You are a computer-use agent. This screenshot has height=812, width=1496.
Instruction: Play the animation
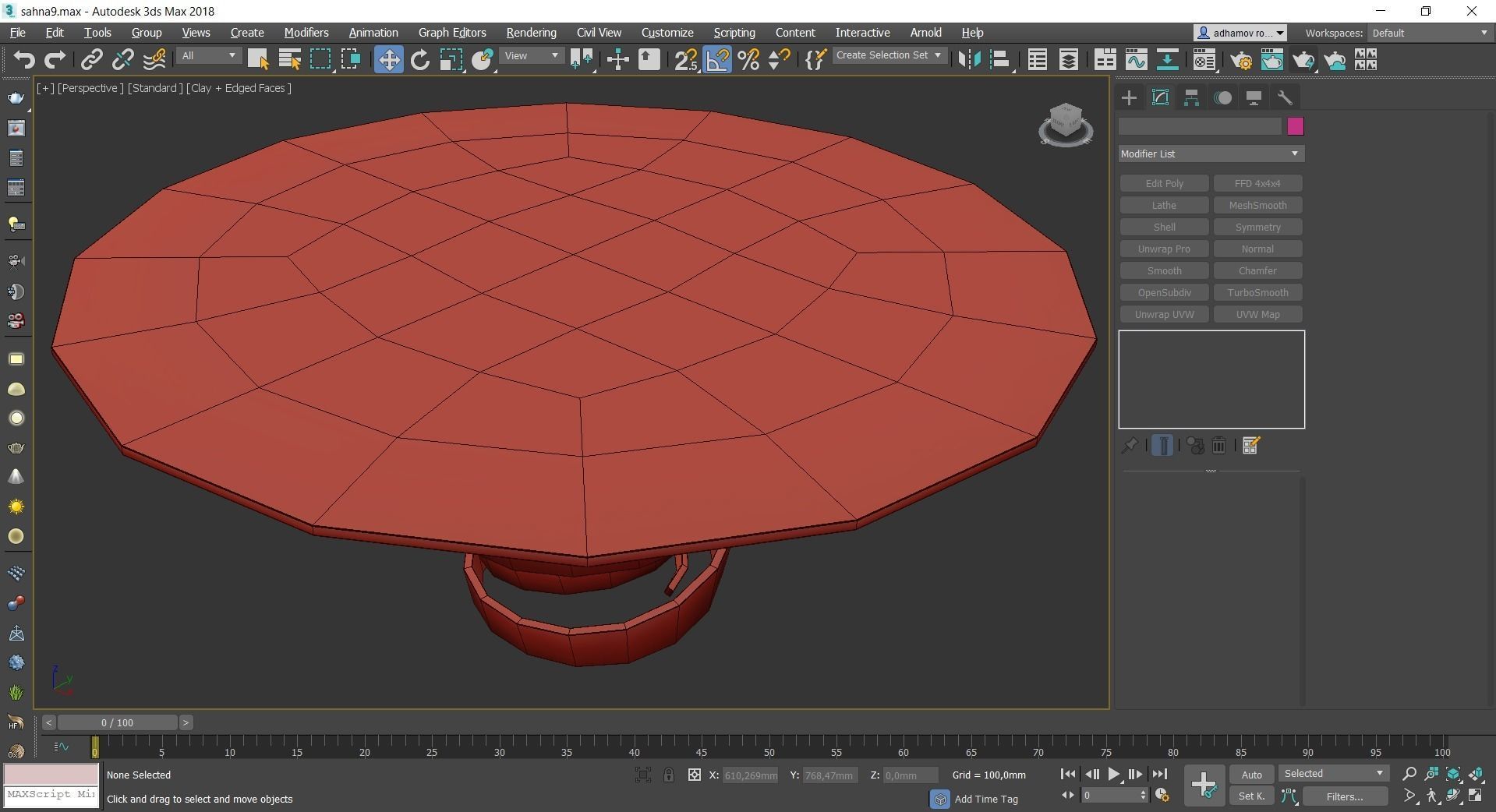[1113, 774]
